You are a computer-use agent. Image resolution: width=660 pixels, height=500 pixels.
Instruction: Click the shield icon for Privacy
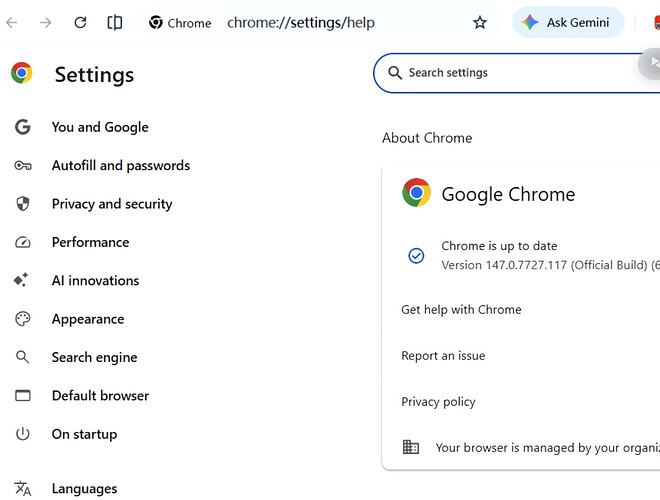coord(23,204)
